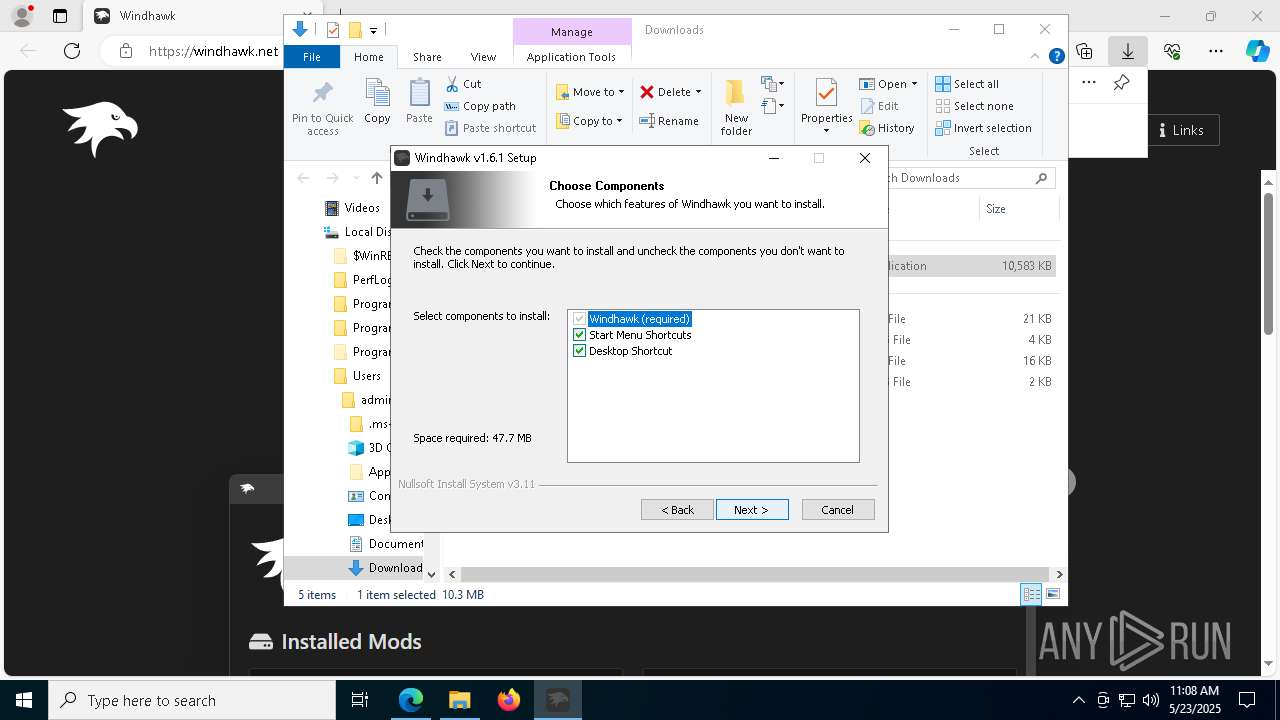Click Windows Start button
The image size is (1280, 720).
24,700
